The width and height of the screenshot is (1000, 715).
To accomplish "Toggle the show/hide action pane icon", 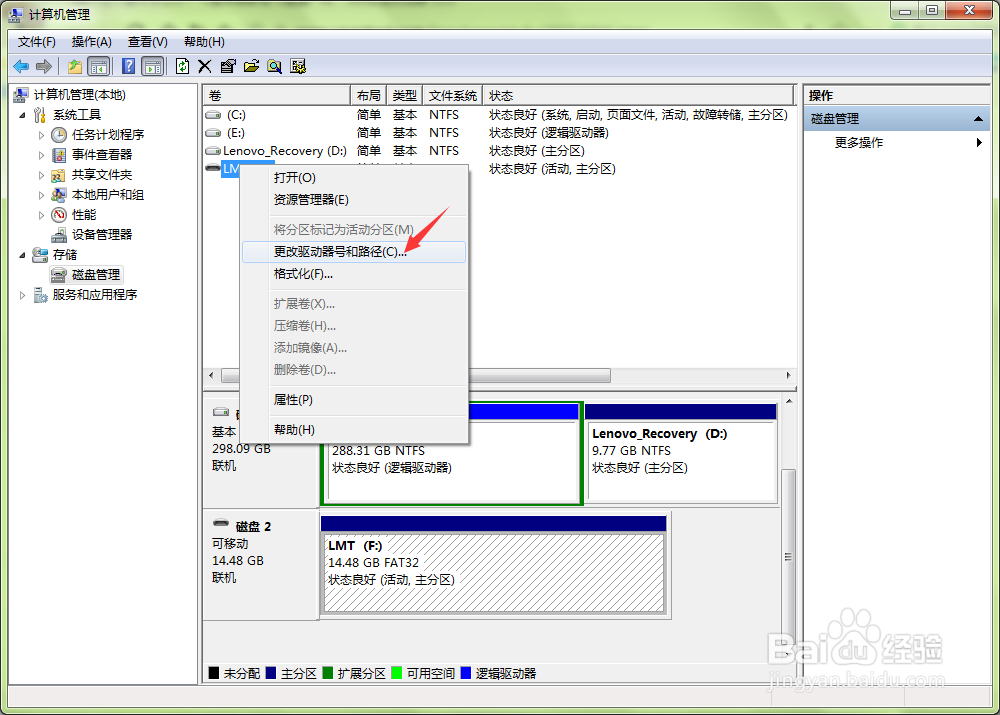I will click(x=153, y=66).
